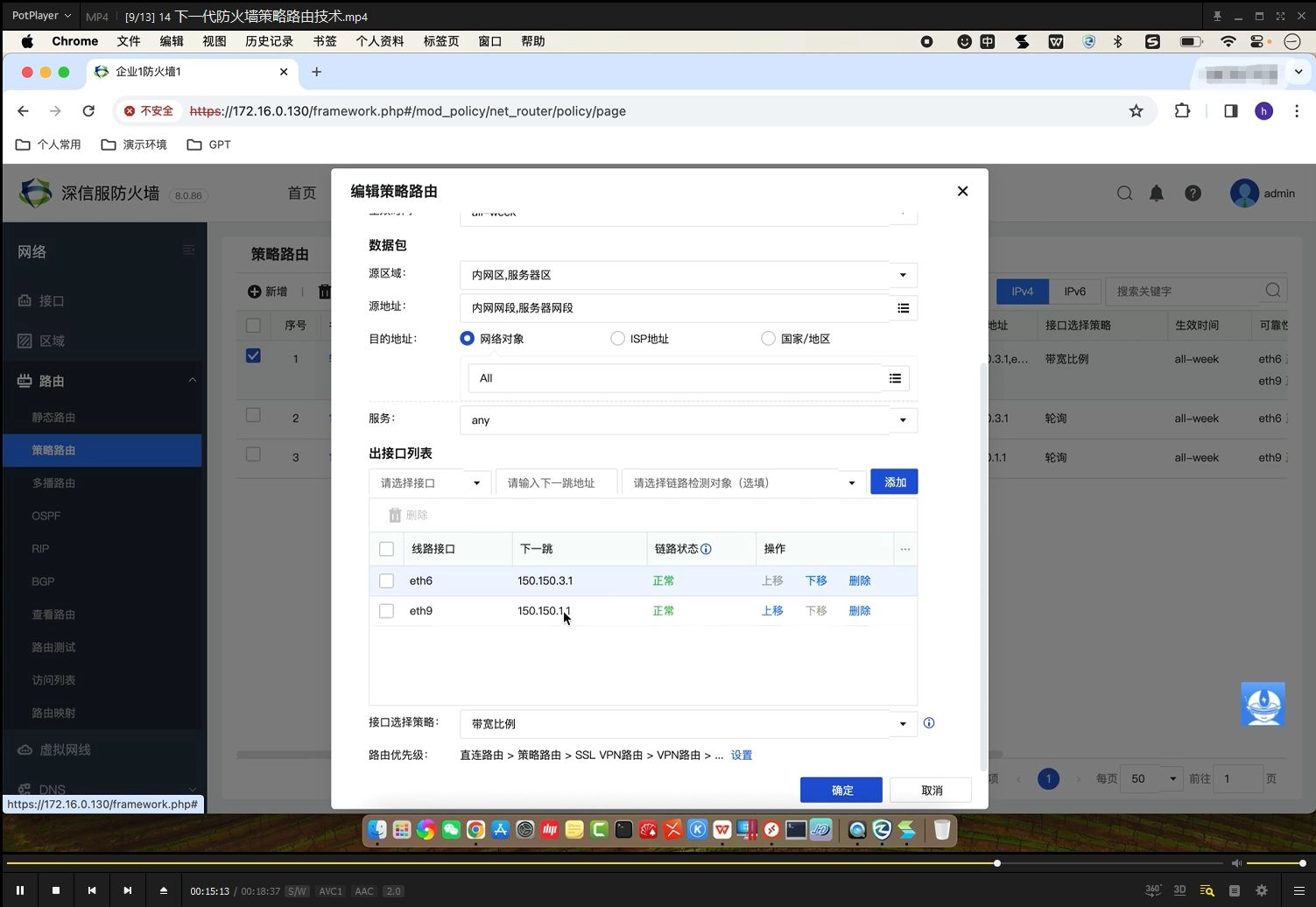Collapse the 路由 sidebar section
The width and height of the screenshot is (1316, 907).
click(193, 380)
